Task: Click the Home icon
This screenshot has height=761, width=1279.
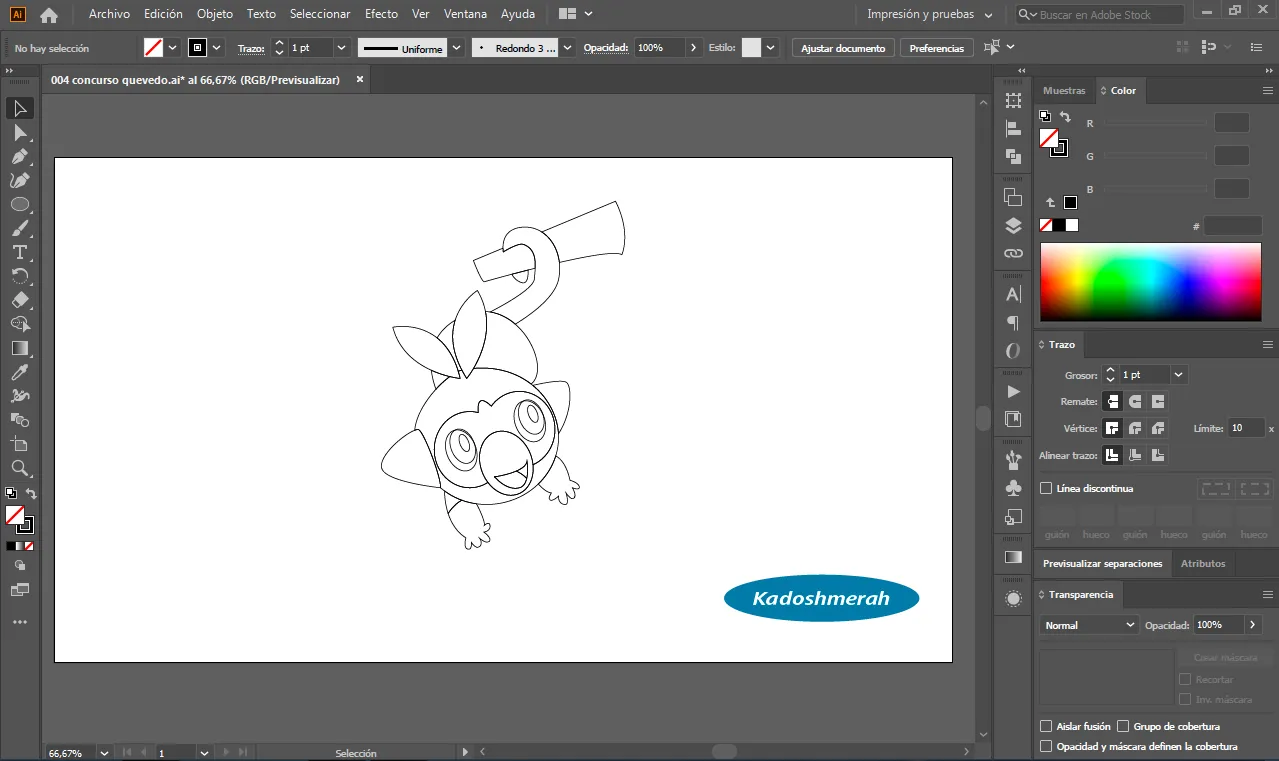Action: 49,15
